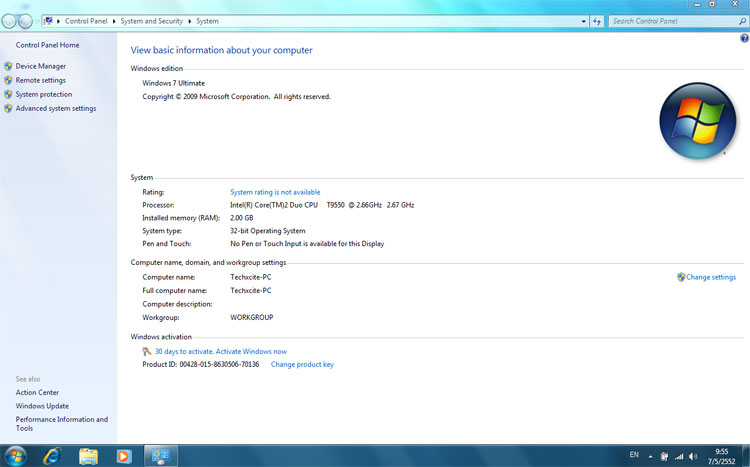Click the Show desktop button
750x467 pixels.
pyautogui.click(x=745, y=456)
